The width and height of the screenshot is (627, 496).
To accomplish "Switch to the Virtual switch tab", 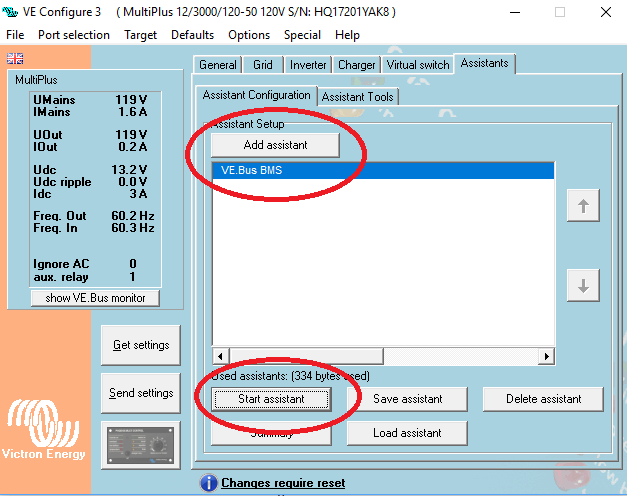I will 418,65.
